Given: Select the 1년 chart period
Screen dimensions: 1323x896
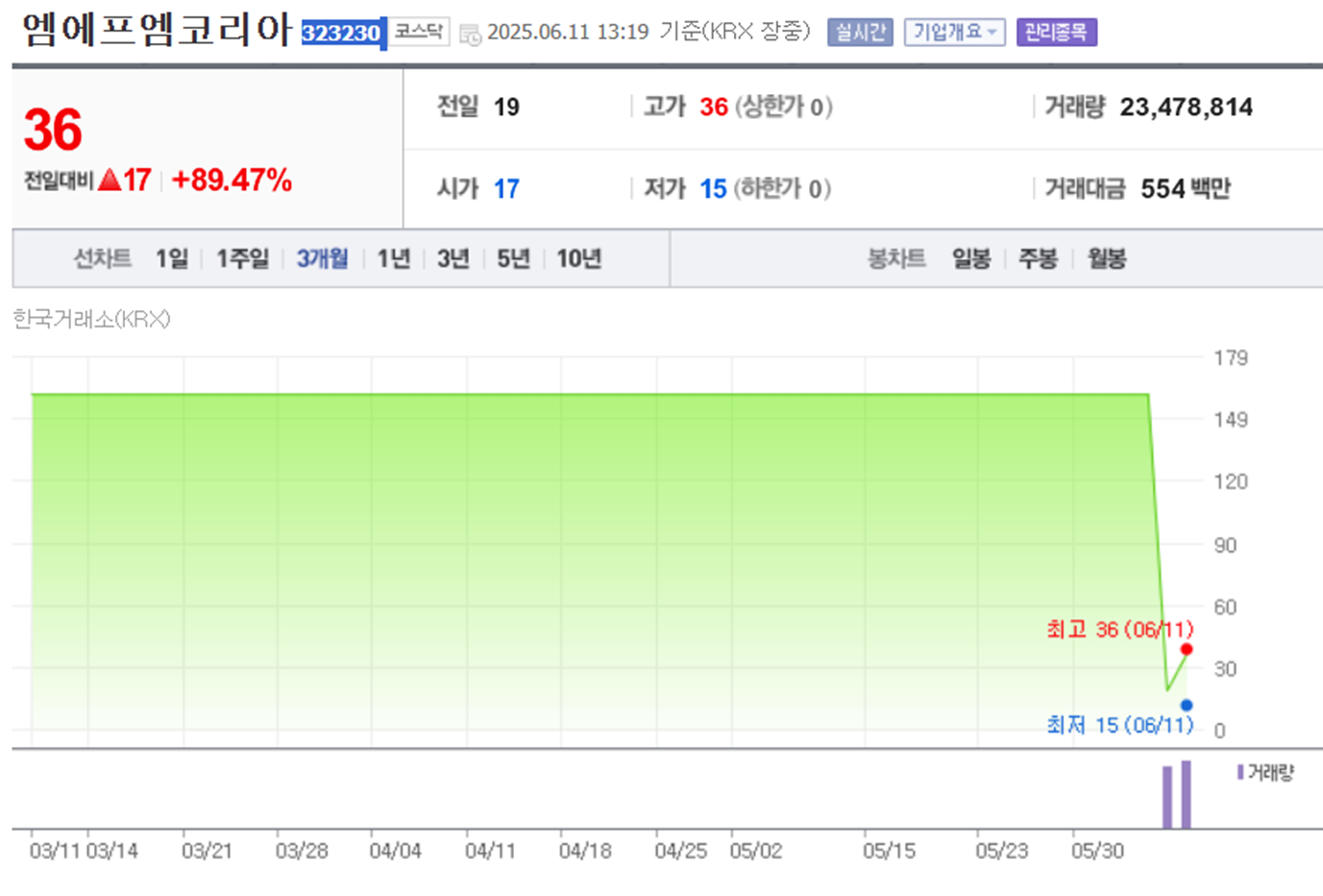Looking at the screenshot, I should 393,258.
